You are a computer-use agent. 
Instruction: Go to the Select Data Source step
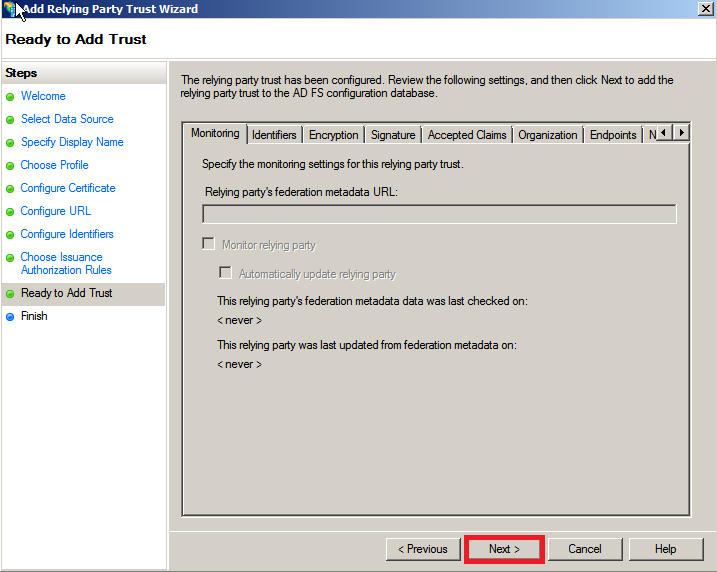click(x=67, y=119)
